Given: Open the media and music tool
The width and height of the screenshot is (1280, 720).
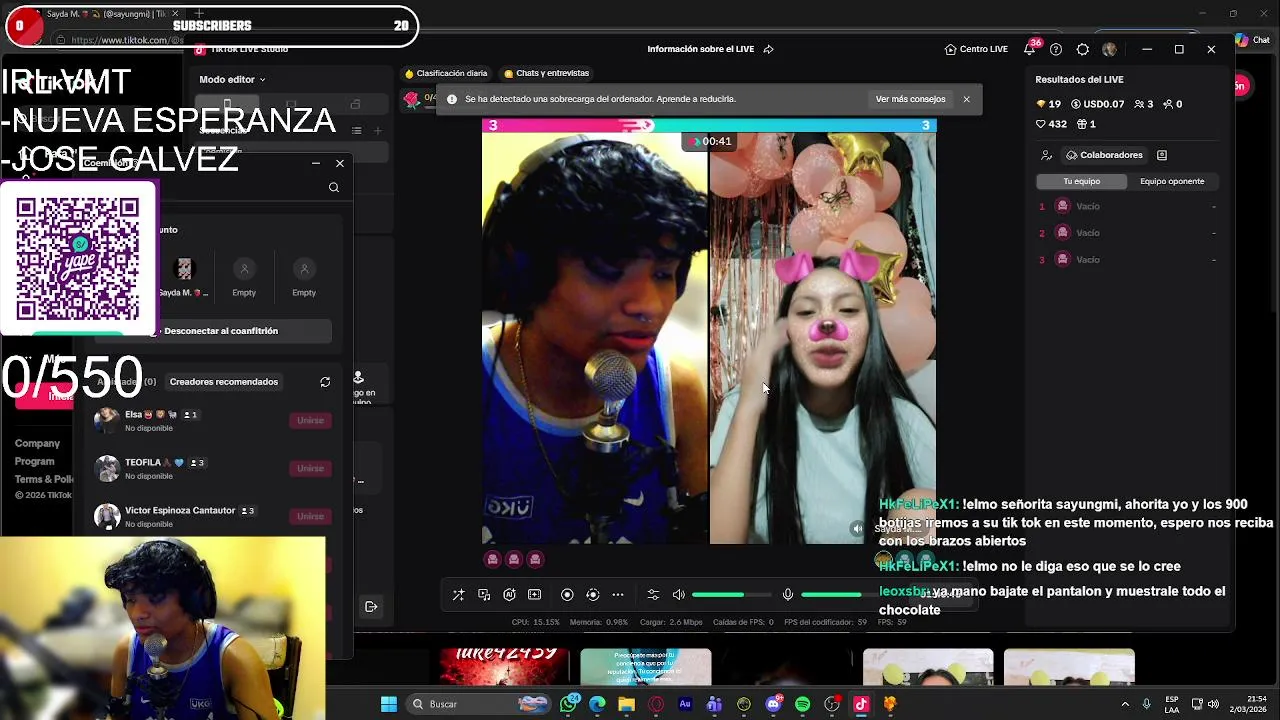Looking at the screenshot, I should [484, 595].
